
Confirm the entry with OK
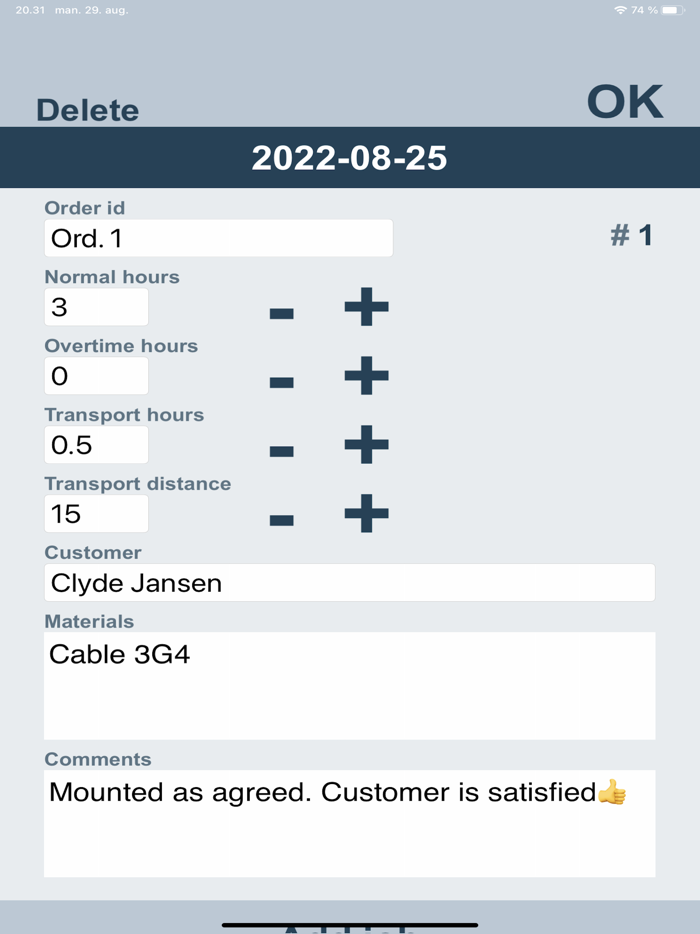[x=624, y=100]
